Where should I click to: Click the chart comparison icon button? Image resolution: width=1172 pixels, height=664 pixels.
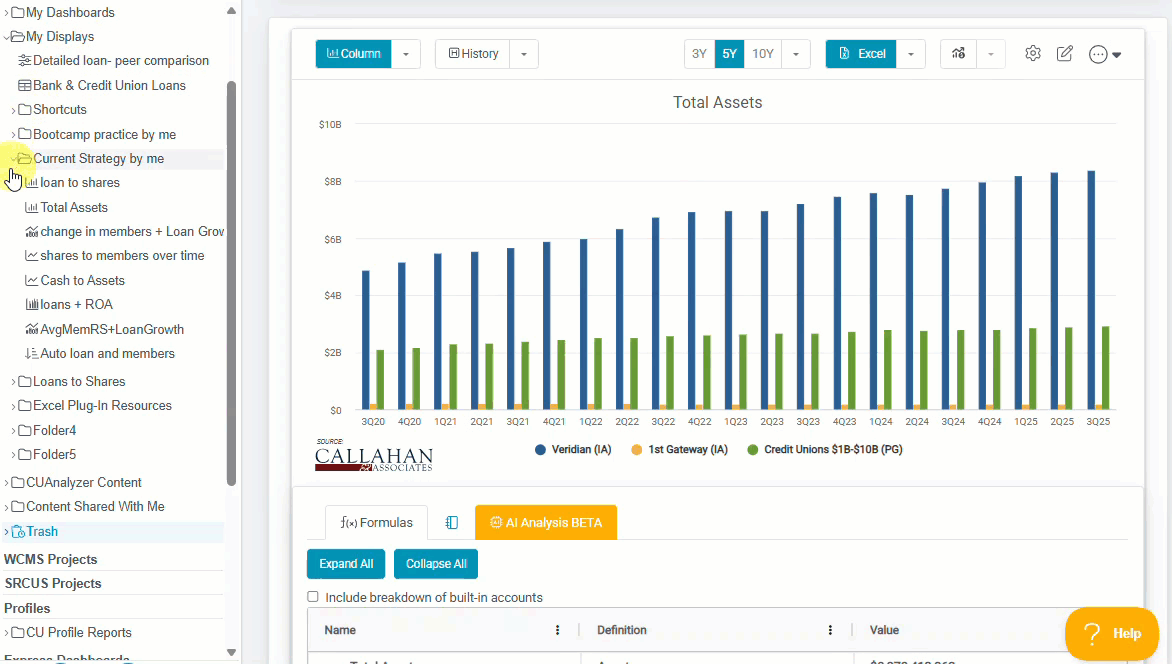[x=958, y=54]
